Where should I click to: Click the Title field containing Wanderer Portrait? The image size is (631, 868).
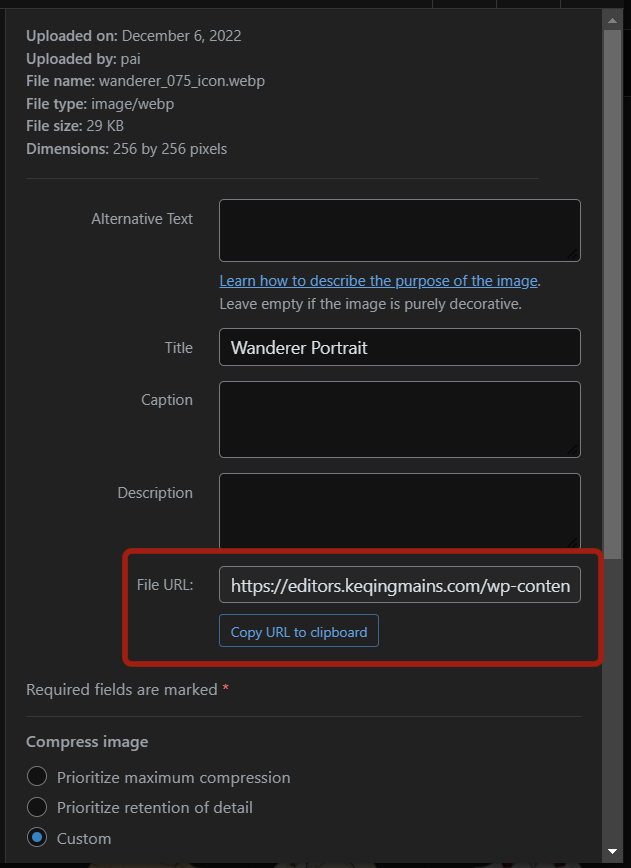(399, 347)
